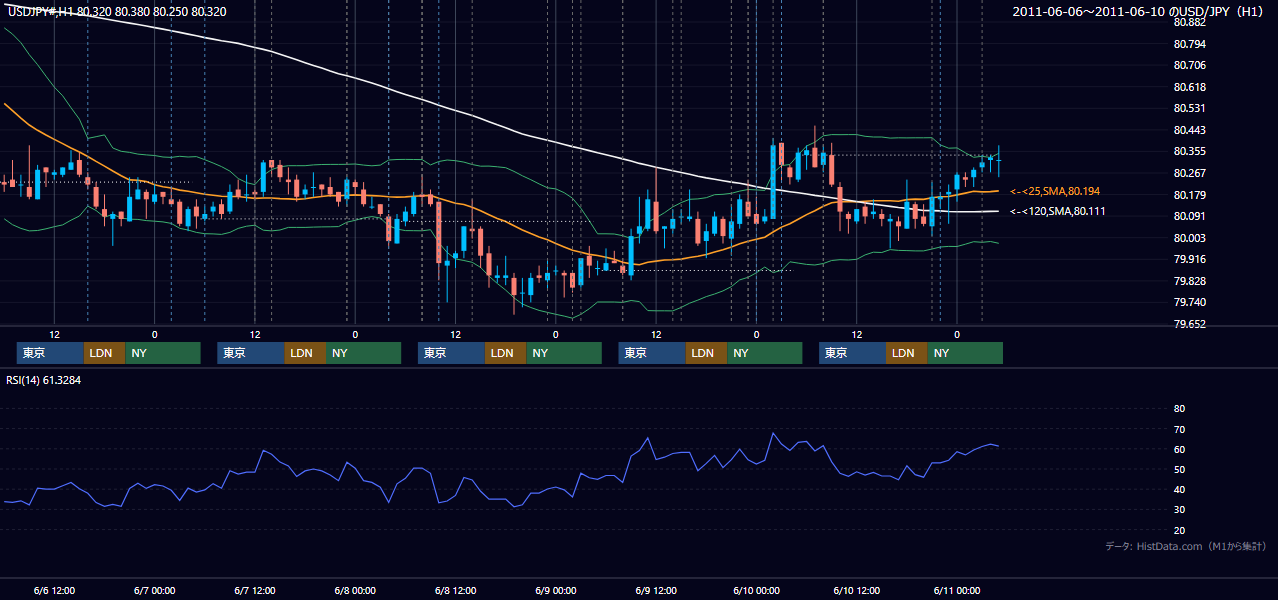Click the LDN session block for 6/10
Viewport: 1278px width, 600px height.
tap(906, 353)
